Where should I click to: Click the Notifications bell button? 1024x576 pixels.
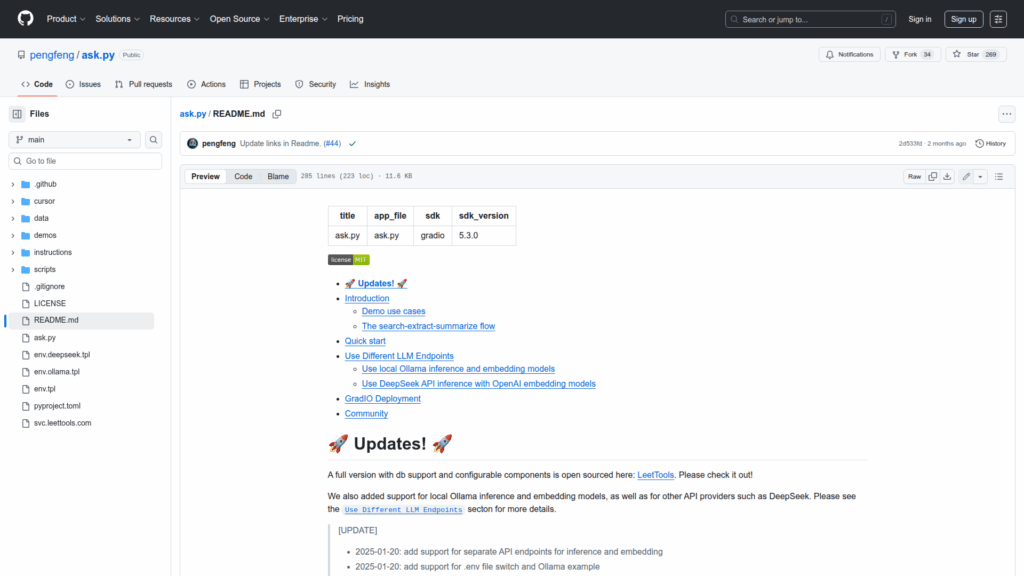pos(850,55)
